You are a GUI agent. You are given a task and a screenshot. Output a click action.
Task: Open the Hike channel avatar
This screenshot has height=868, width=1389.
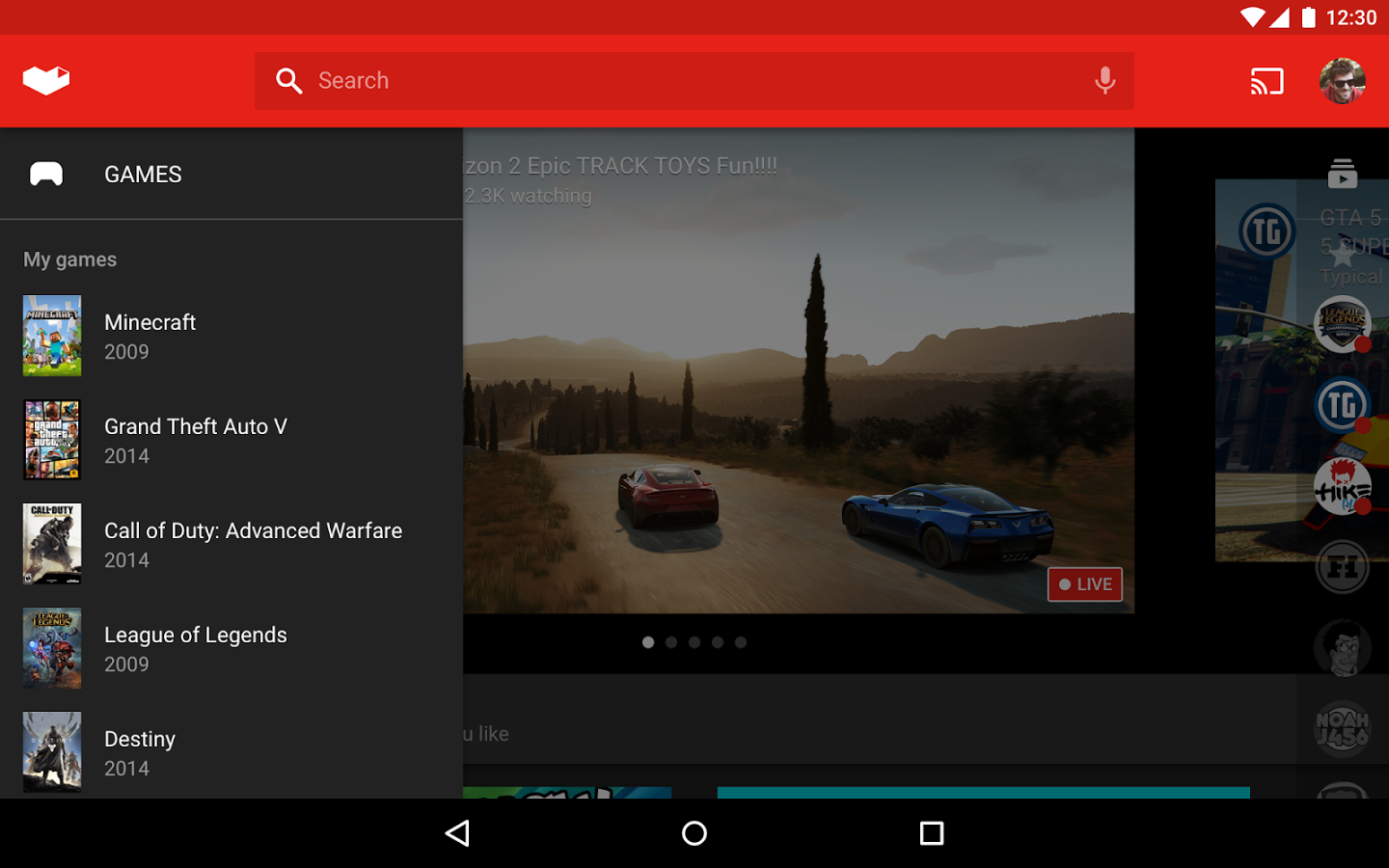point(1343,486)
